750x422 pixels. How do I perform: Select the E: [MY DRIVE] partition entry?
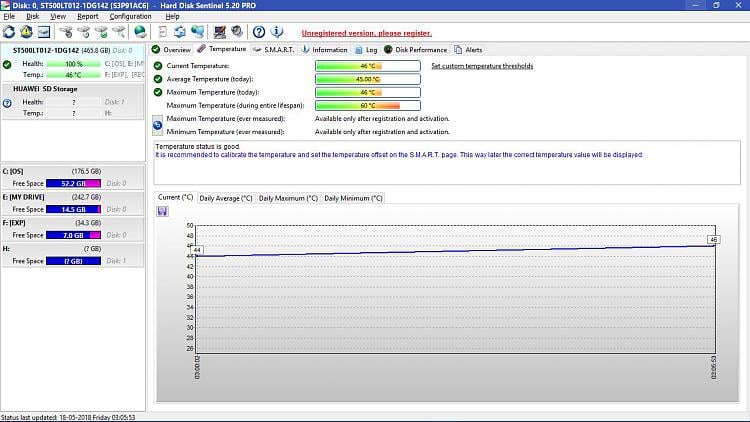pos(72,196)
